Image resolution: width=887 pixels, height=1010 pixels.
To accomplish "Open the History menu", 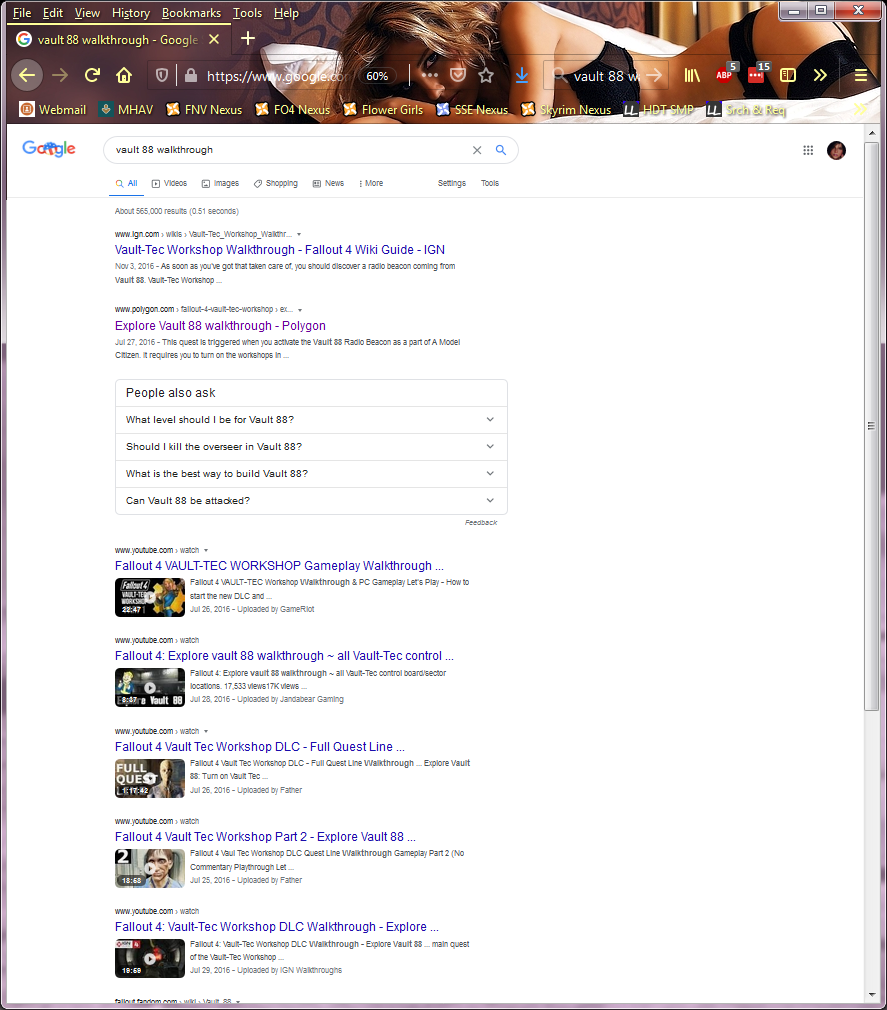I will (x=131, y=13).
